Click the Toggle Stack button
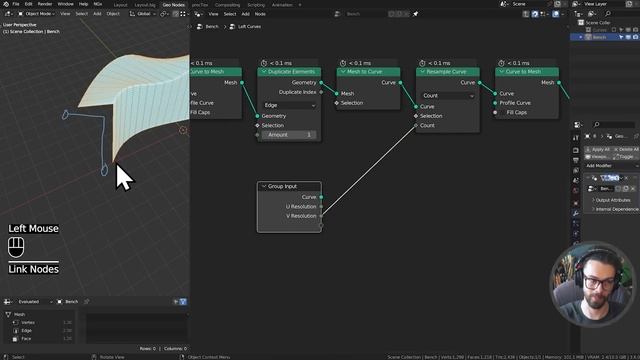The image size is (640, 360). tap(626, 157)
